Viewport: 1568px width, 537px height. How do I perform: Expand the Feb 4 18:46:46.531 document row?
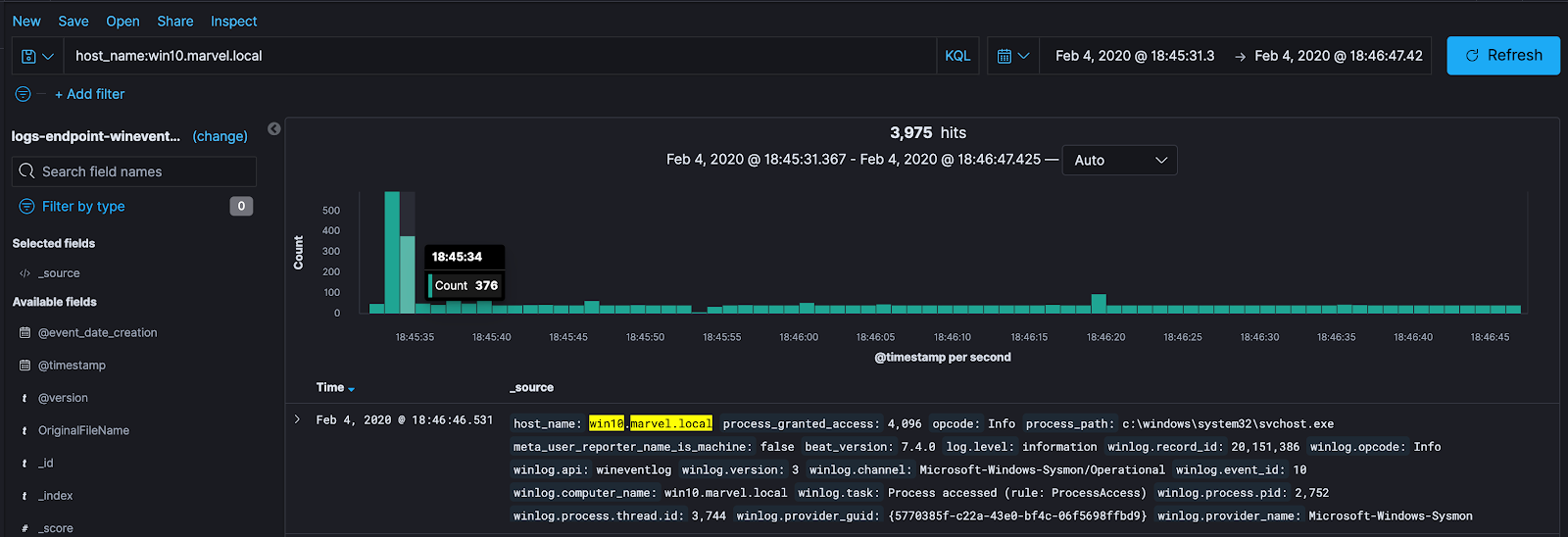point(297,419)
